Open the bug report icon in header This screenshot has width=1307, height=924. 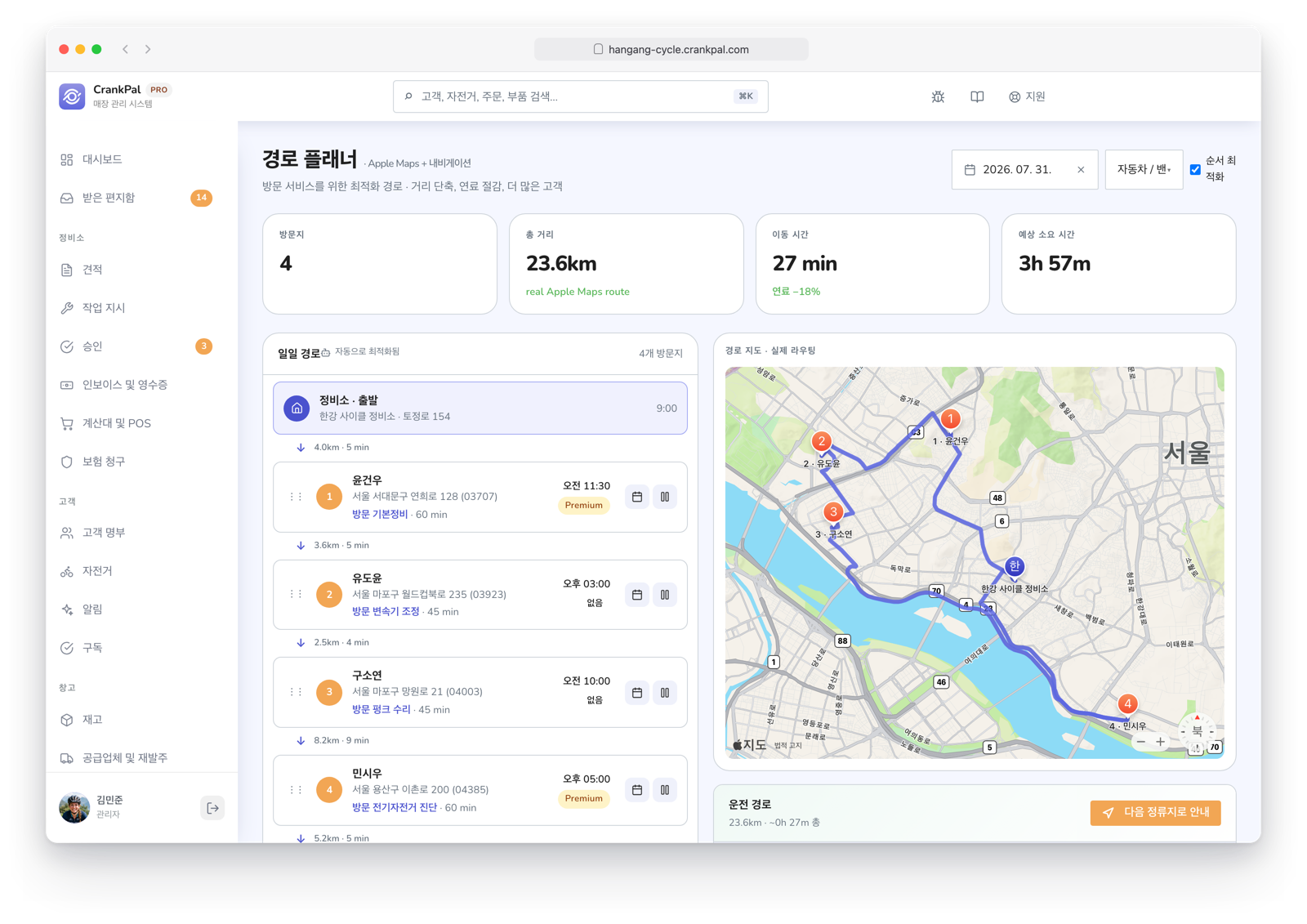[x=938, y=96]
